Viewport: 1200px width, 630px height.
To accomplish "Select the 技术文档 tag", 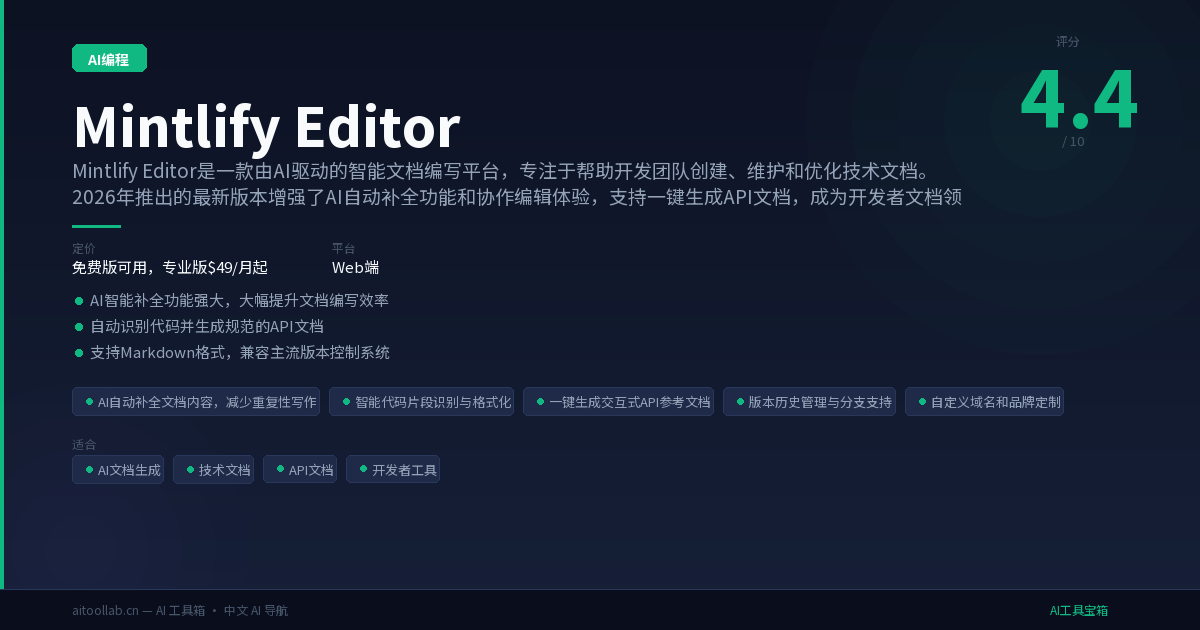I will click(213, 469).
